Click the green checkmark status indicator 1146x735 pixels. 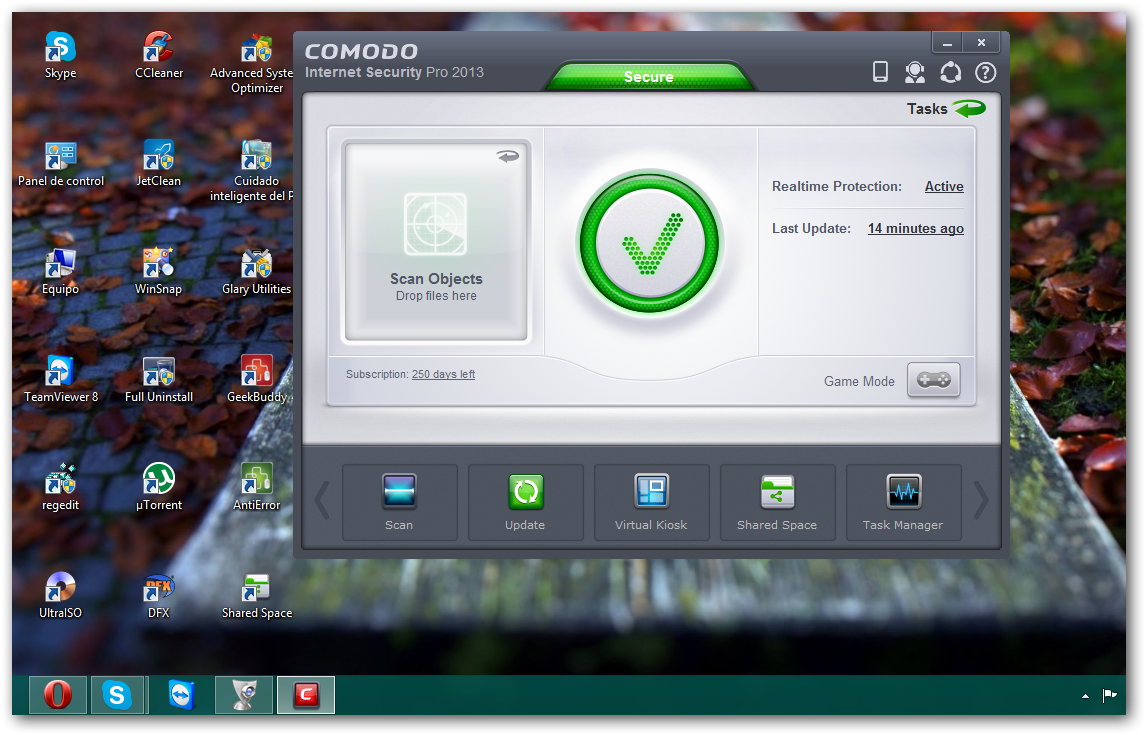point(649,243)
